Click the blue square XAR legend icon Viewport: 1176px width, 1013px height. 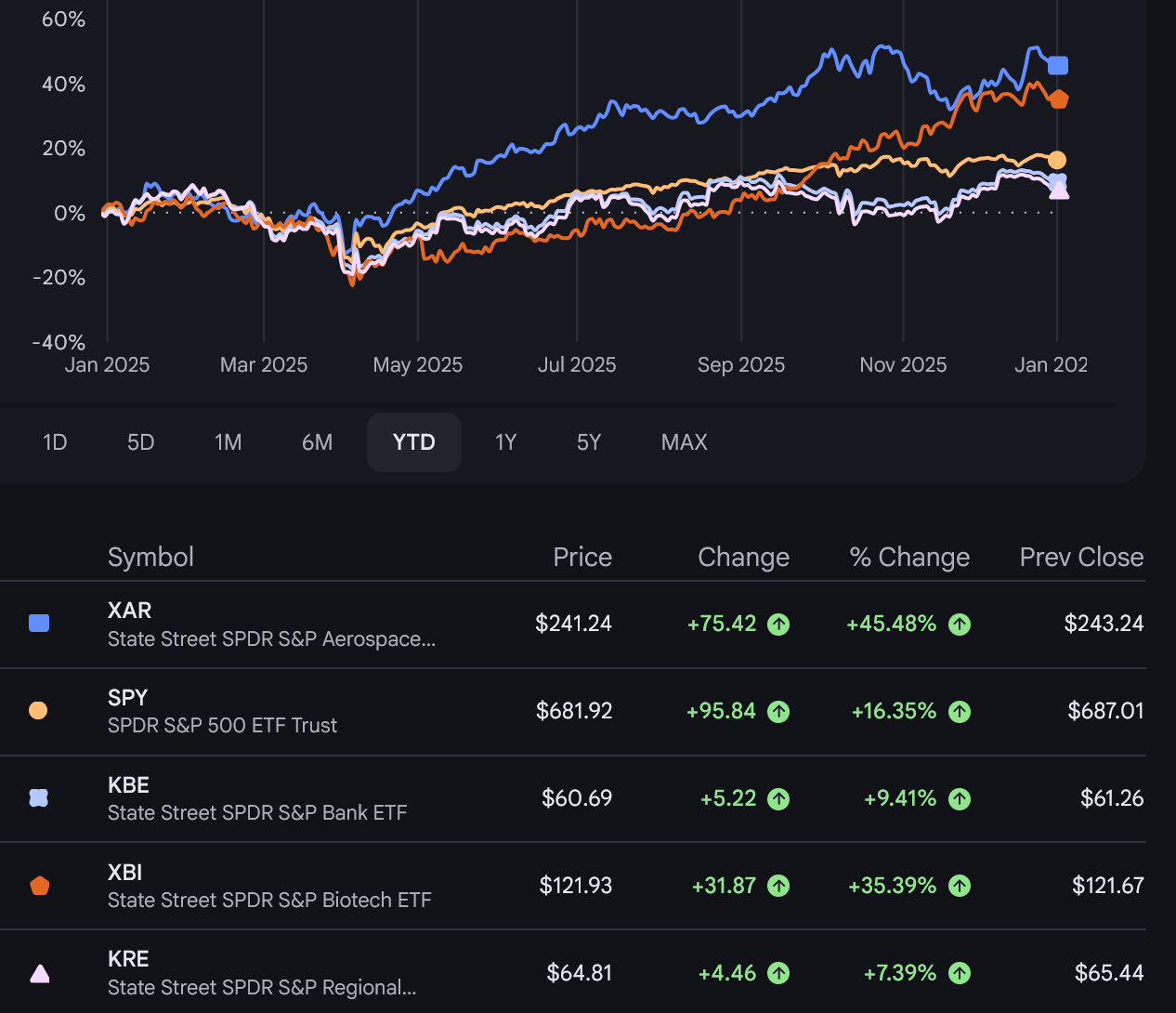[39, 624]
